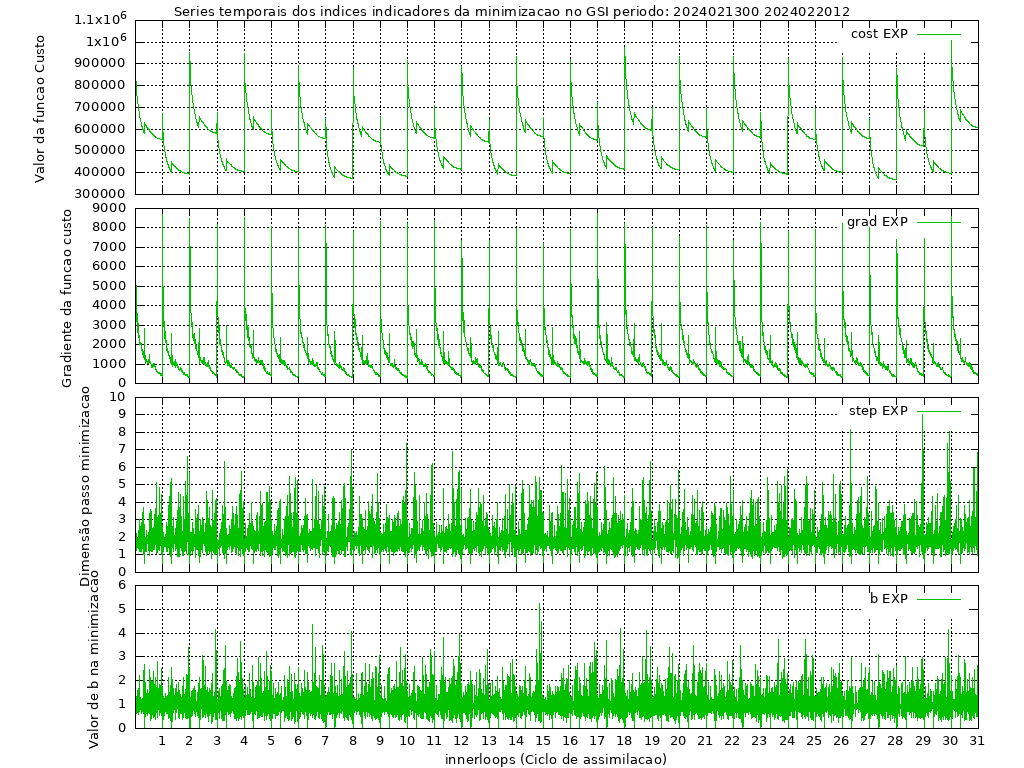The height and width of the screenshot is (768, 1024).
Task: Click the 1.1x10^6 y-axis tick label
Action: (x=100, y=20)
